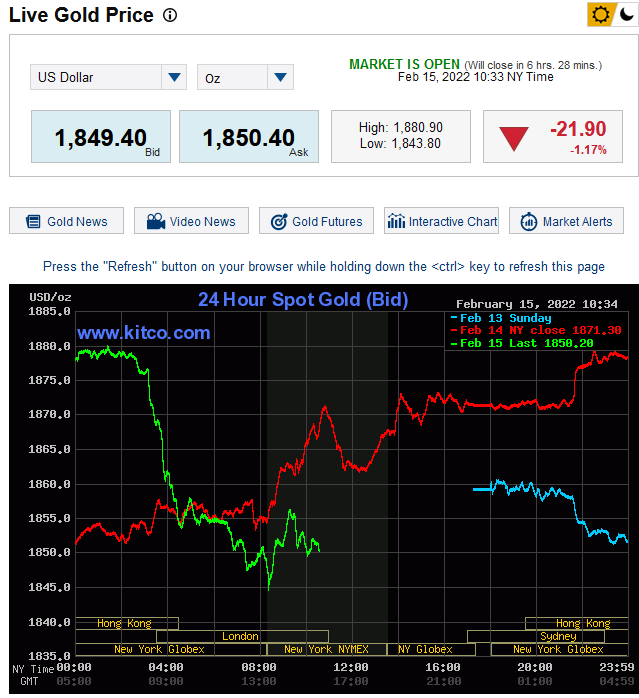Switch to dark mode moon icon

click(627, 14)
